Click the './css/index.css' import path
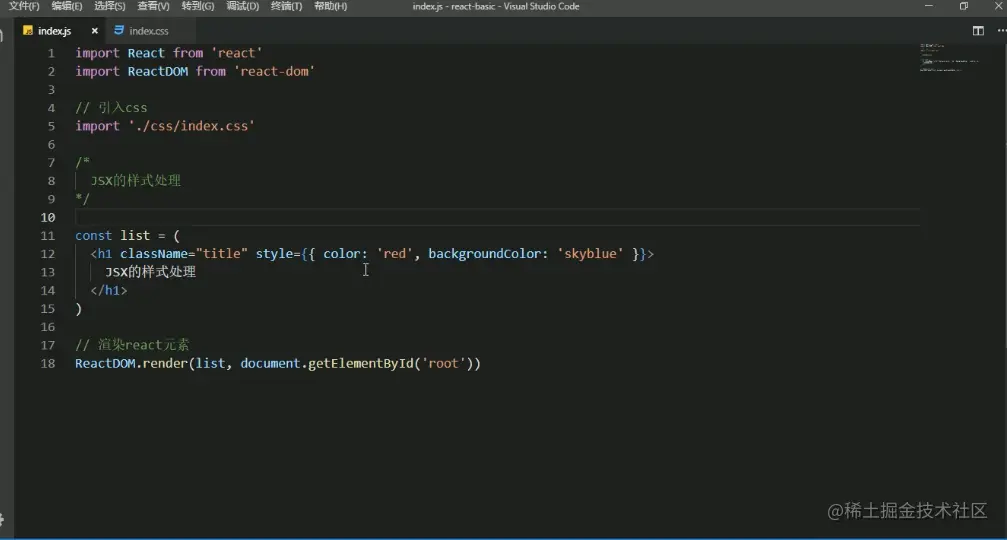The image size is (1007, 540). point(192,126)
